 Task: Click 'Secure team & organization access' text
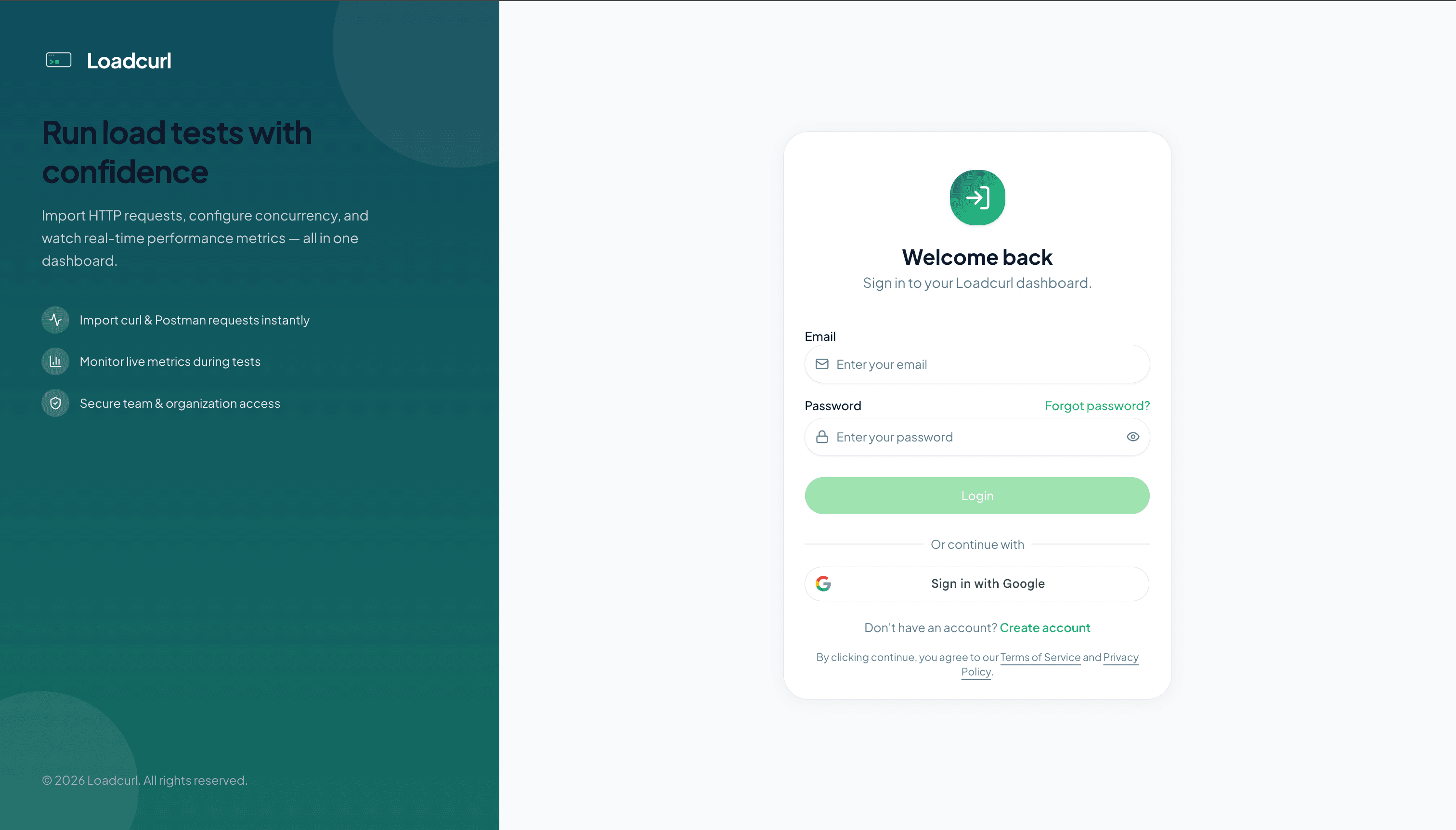click(180, 403)
